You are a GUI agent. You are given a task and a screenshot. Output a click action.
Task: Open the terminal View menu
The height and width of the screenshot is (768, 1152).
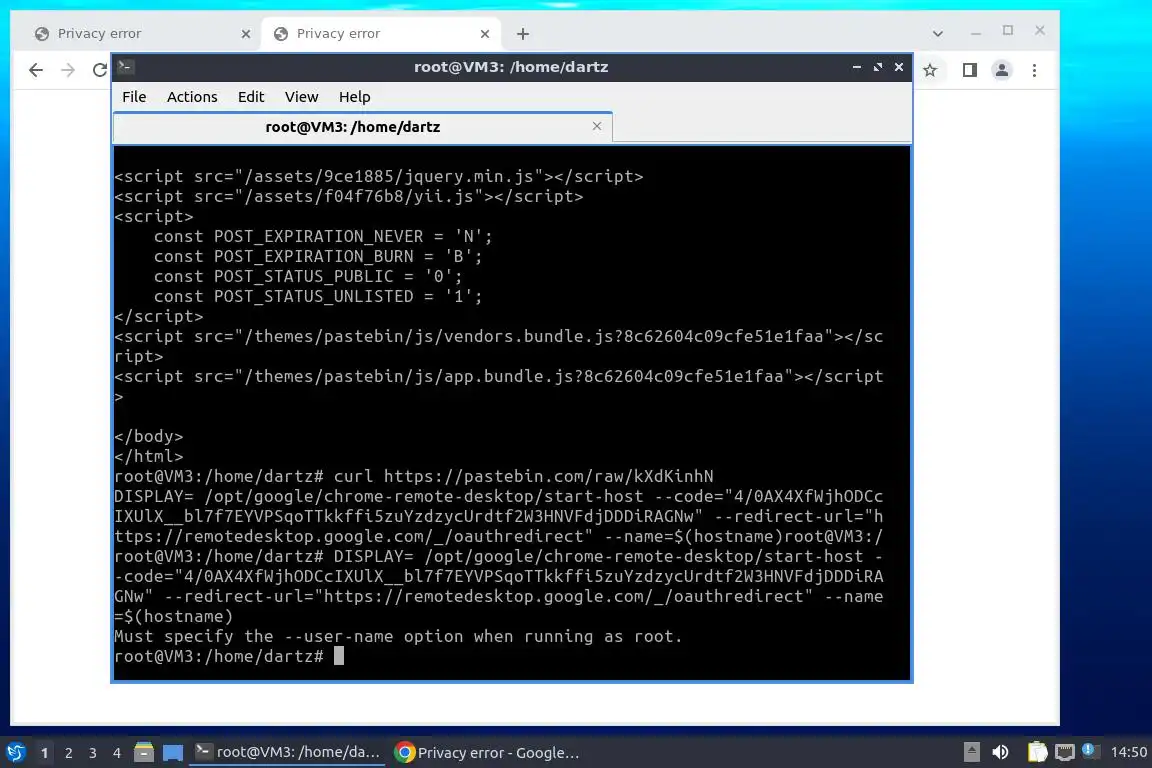click(301, 97)
